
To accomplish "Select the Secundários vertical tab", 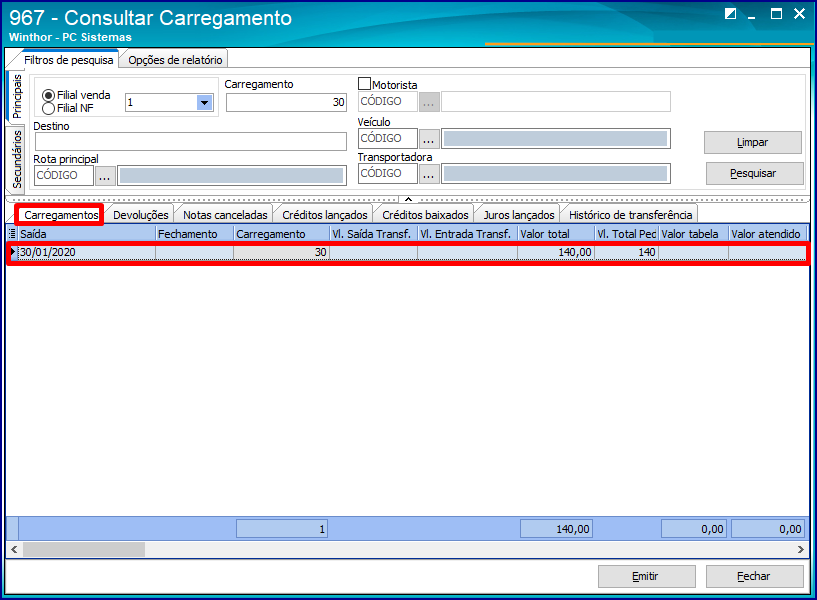I will [x=16, y=159].
